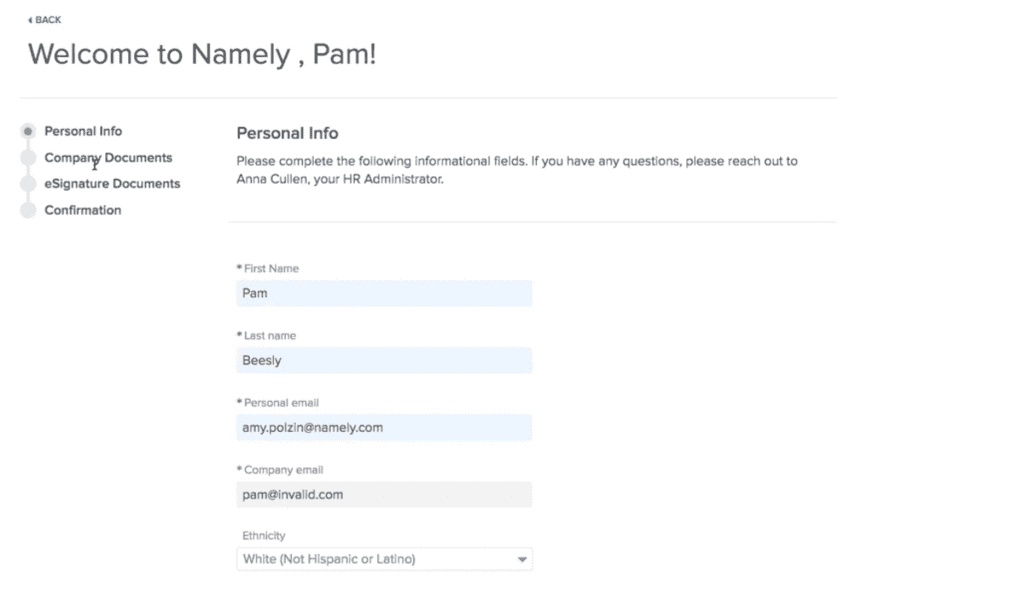The height and width of the screenshot is (594, 1024).
Task: Click the Ethnicity field label
Action: (x=263, y=536)
